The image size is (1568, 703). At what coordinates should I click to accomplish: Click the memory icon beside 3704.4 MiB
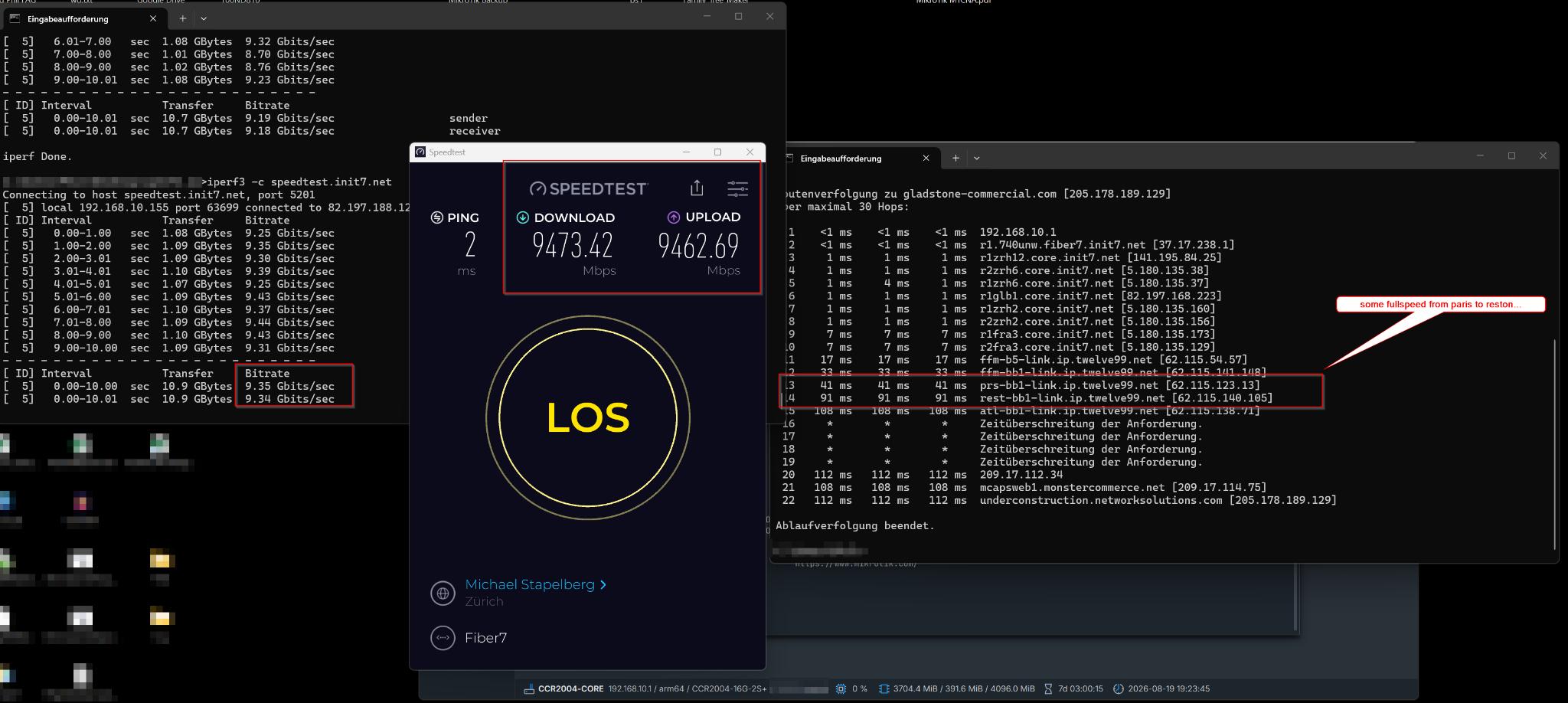tap(884, 688)
